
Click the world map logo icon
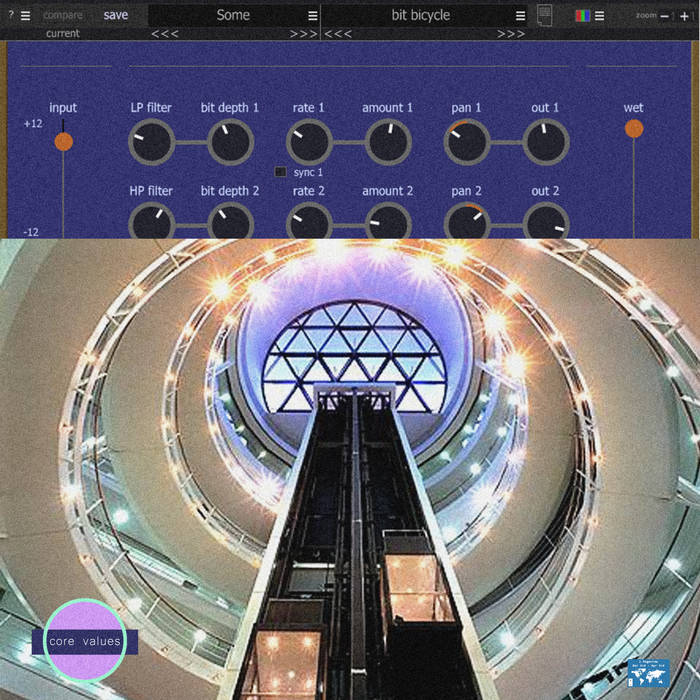pos(647,673)
